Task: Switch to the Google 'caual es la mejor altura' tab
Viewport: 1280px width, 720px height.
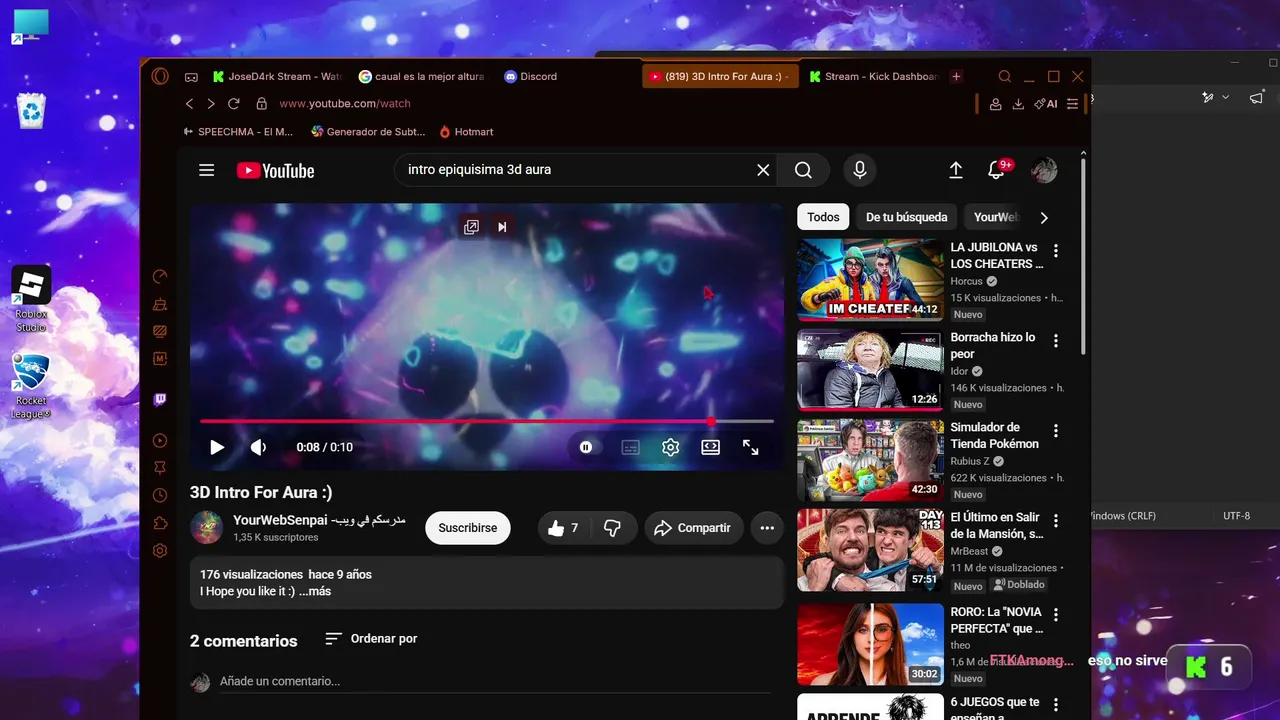Action: [423, 77]
